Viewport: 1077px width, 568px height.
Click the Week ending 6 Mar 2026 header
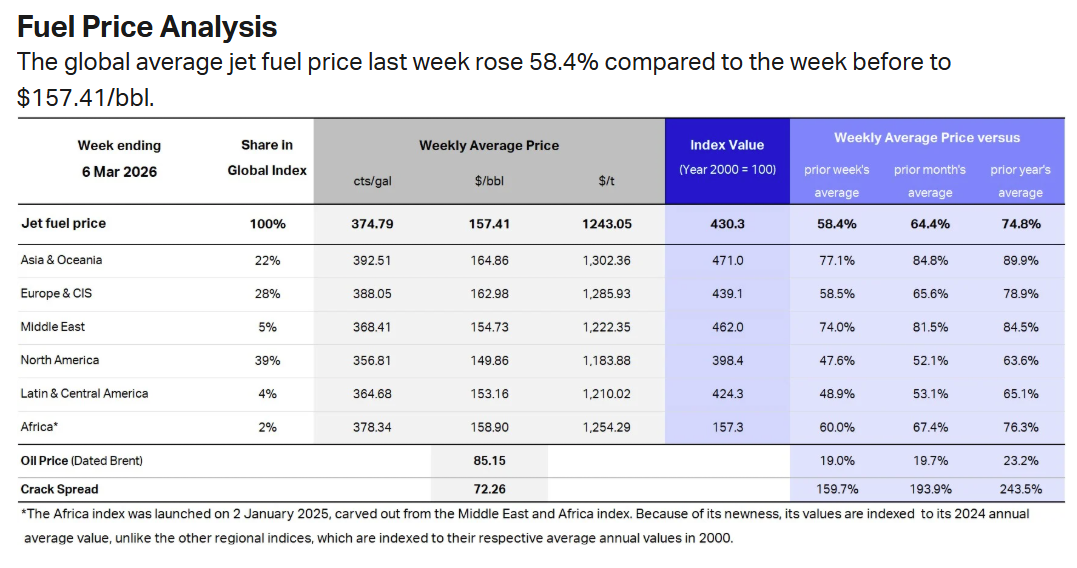[119, 158]
